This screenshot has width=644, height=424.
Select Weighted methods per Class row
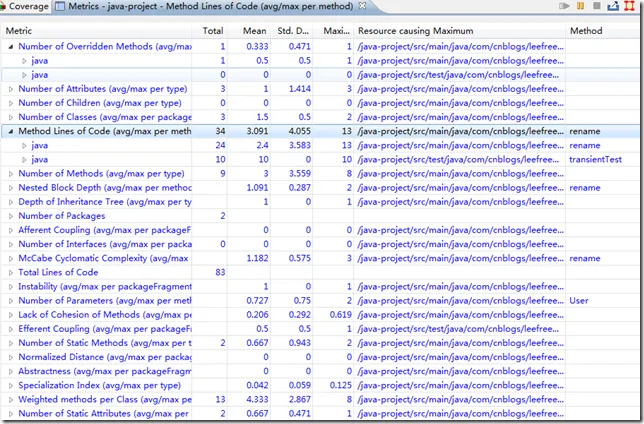320,399
